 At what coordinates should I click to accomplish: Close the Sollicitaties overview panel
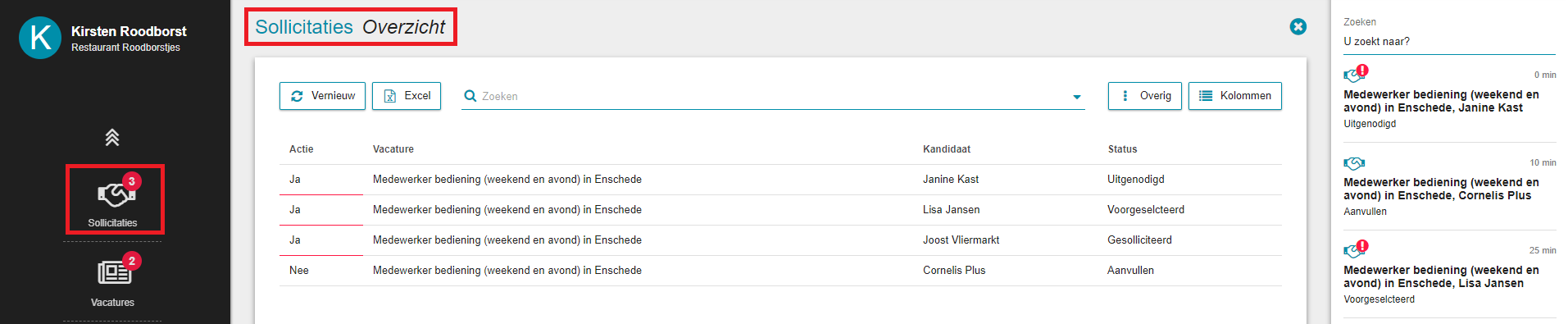click(1298, 26)
